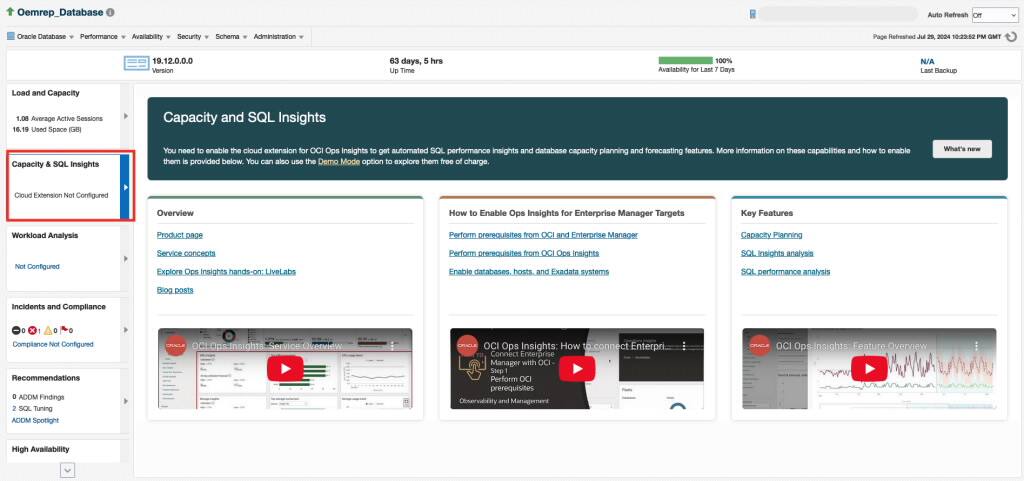1024x481 pixels.
Task: Click the database version icon
Action: point(136,63)
